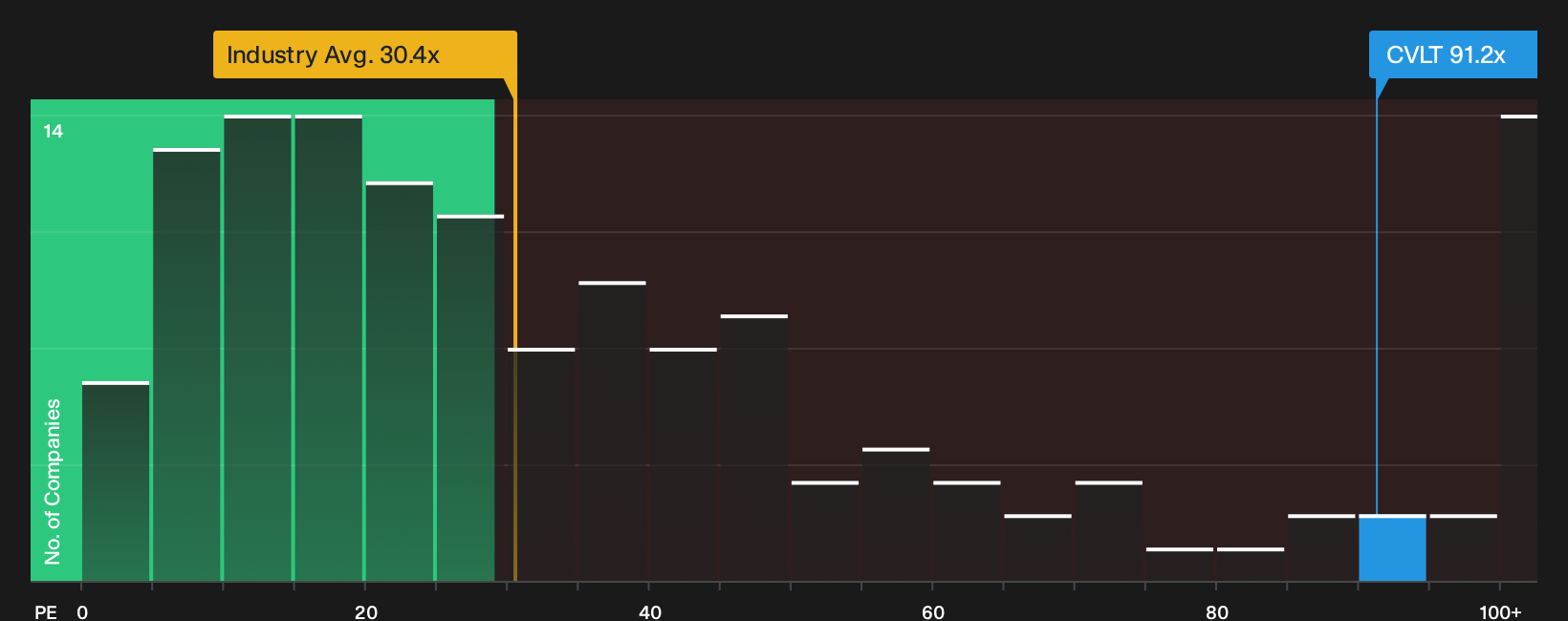Click the histogram bar for PE 50-55
The width and height of the screenshot is (1568, 621).
[825, 531]
